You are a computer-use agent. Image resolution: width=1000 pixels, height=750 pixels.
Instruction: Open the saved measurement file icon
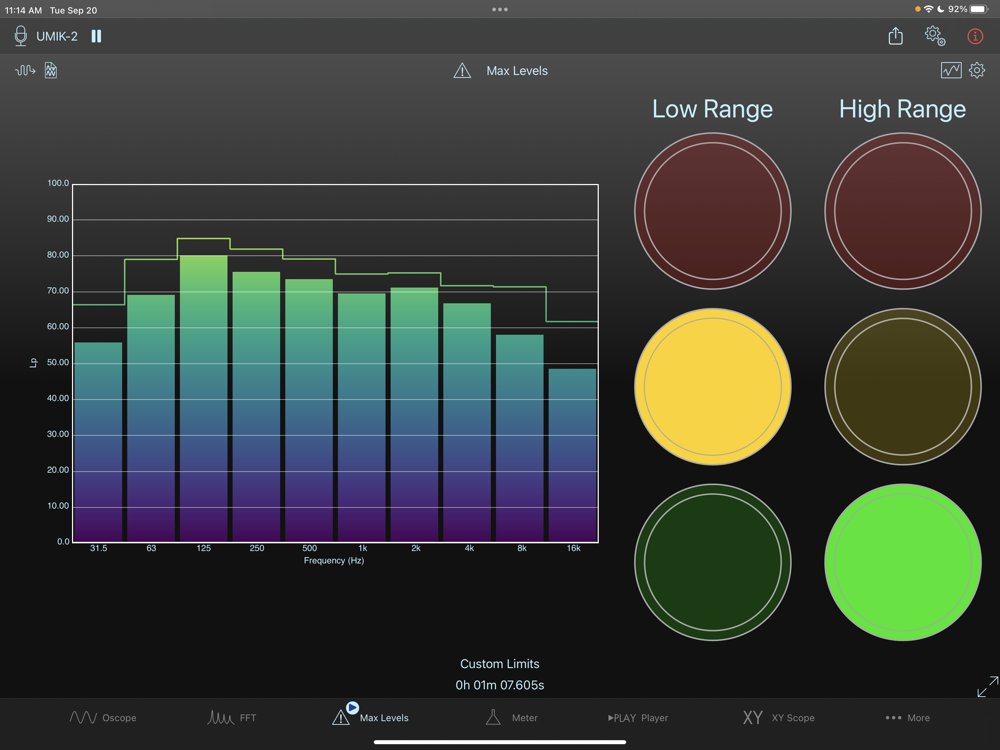(x=51, y=71)
